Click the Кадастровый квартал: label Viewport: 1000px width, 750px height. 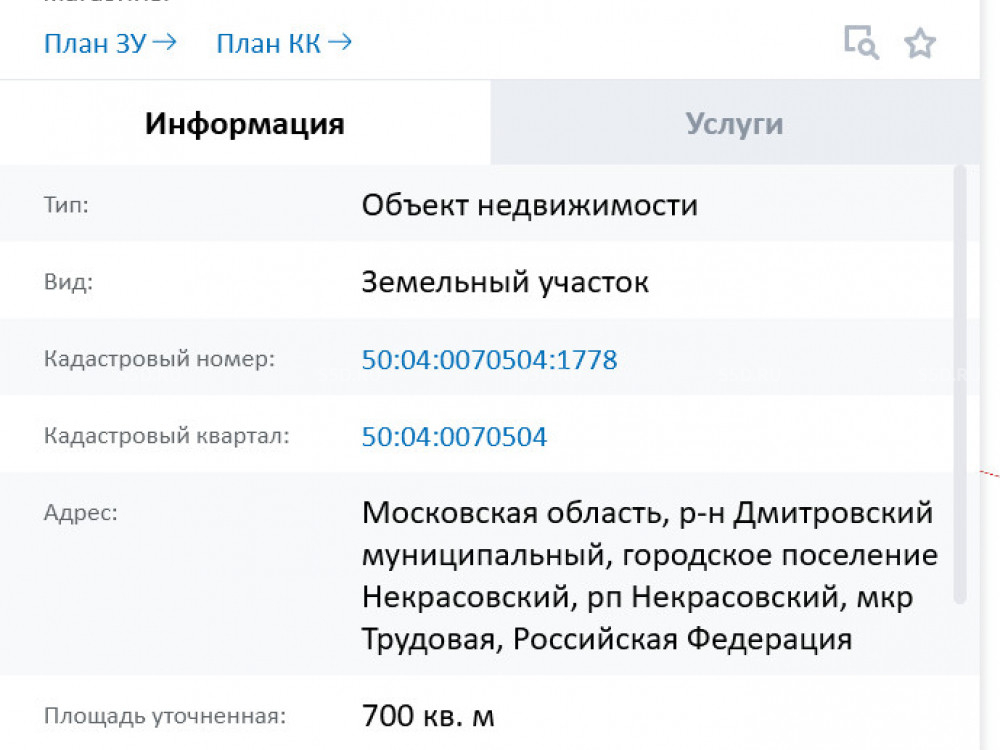165,437
